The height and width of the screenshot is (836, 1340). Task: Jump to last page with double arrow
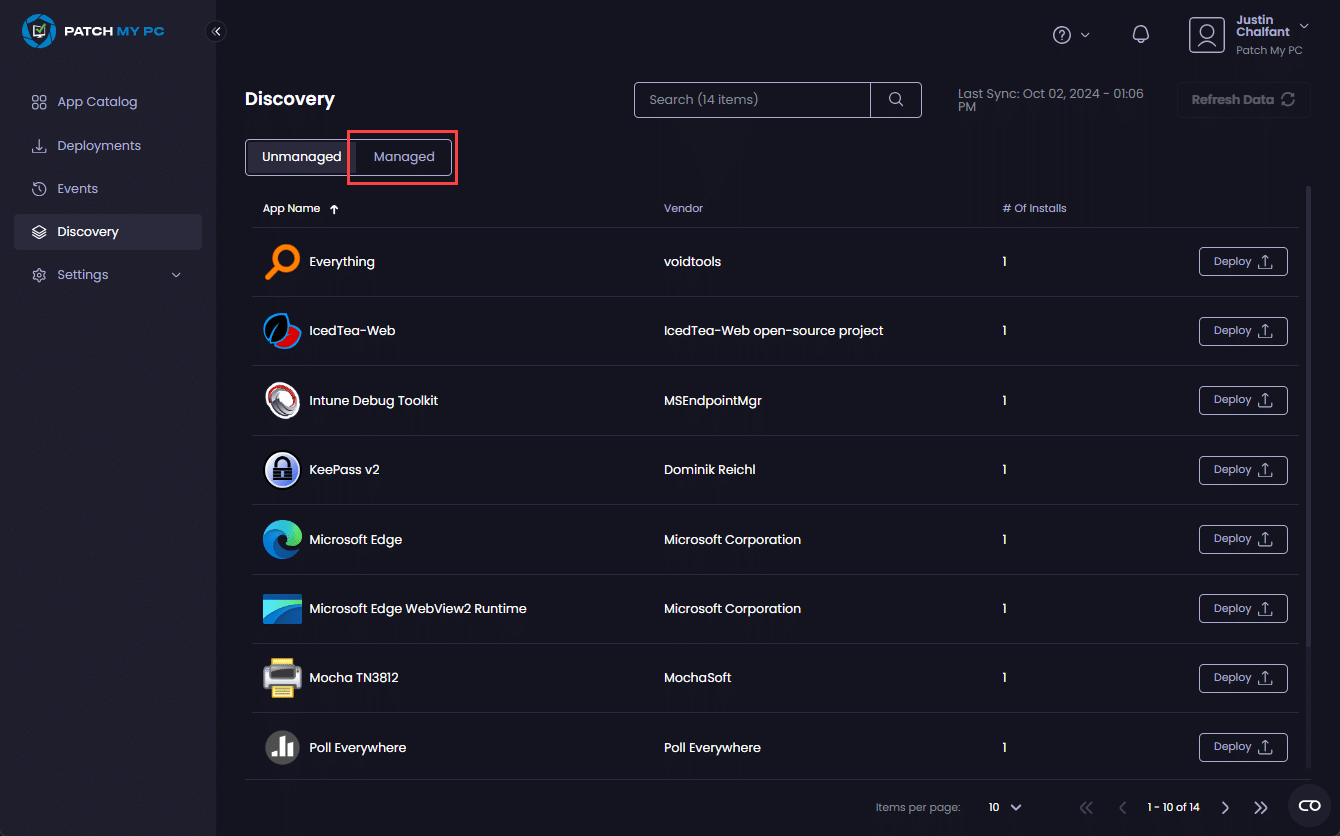(1261, 807)
